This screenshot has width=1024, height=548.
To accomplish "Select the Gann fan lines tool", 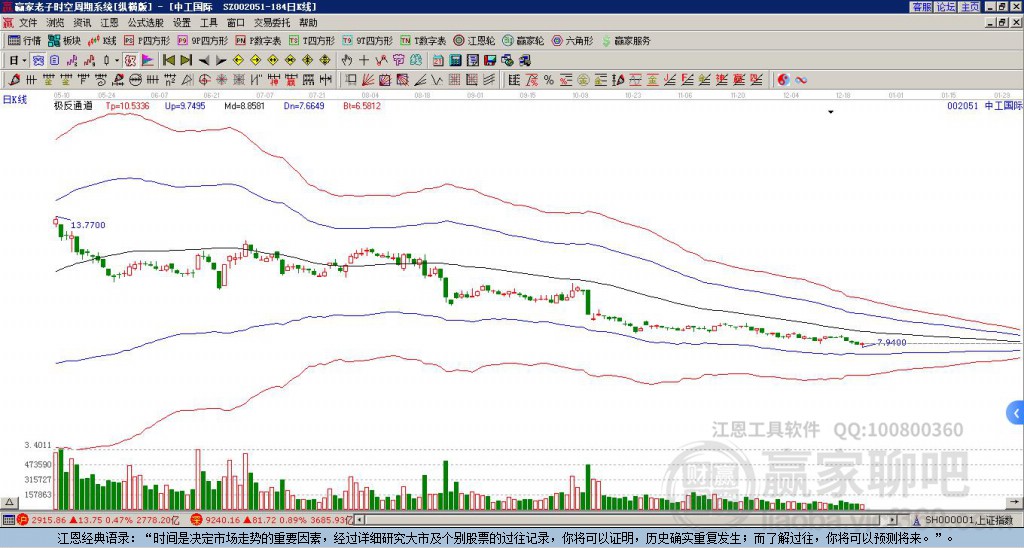I will [x=368, y=80].
